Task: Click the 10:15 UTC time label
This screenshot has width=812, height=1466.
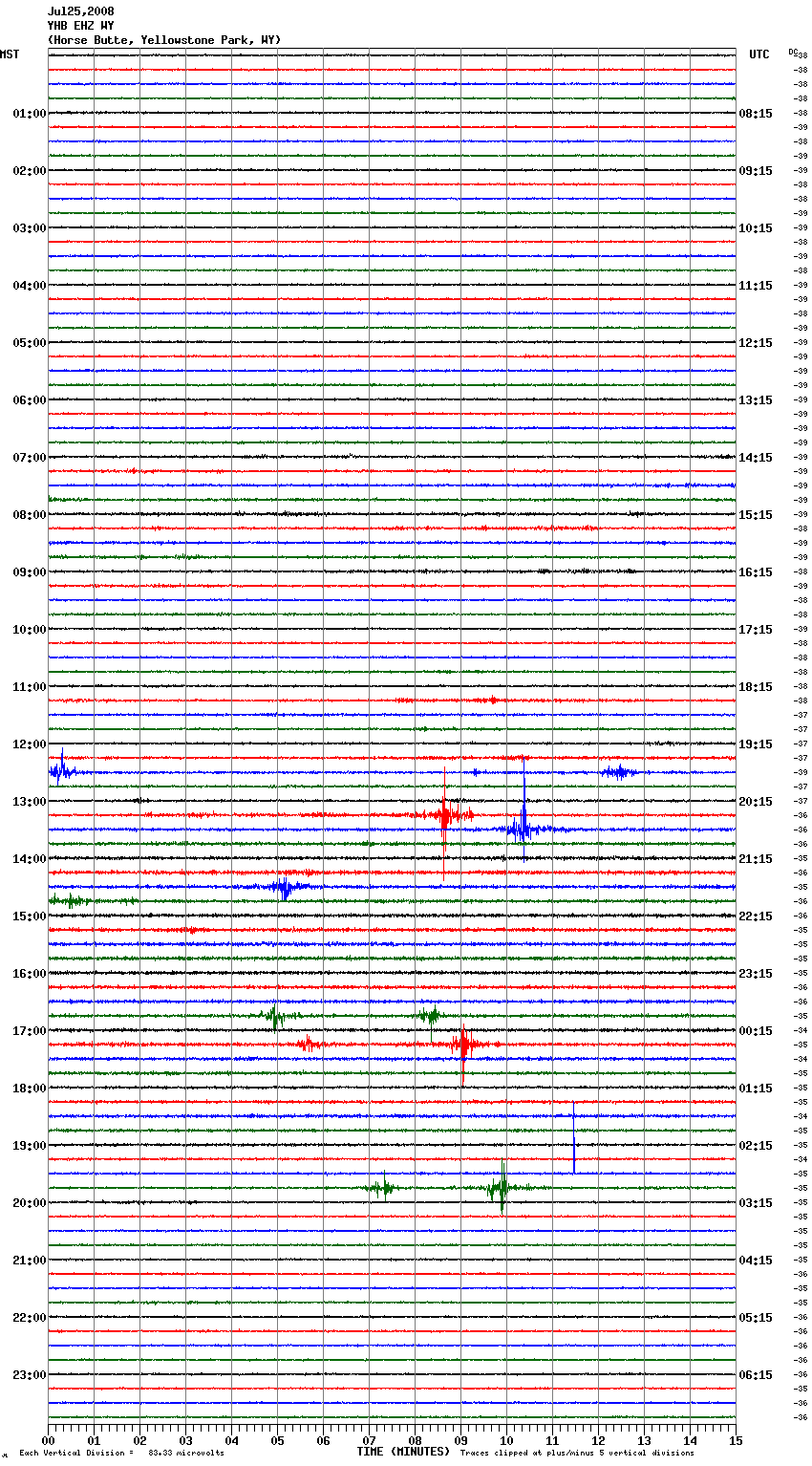Action: pyautogui.click(x=756, y=228)
